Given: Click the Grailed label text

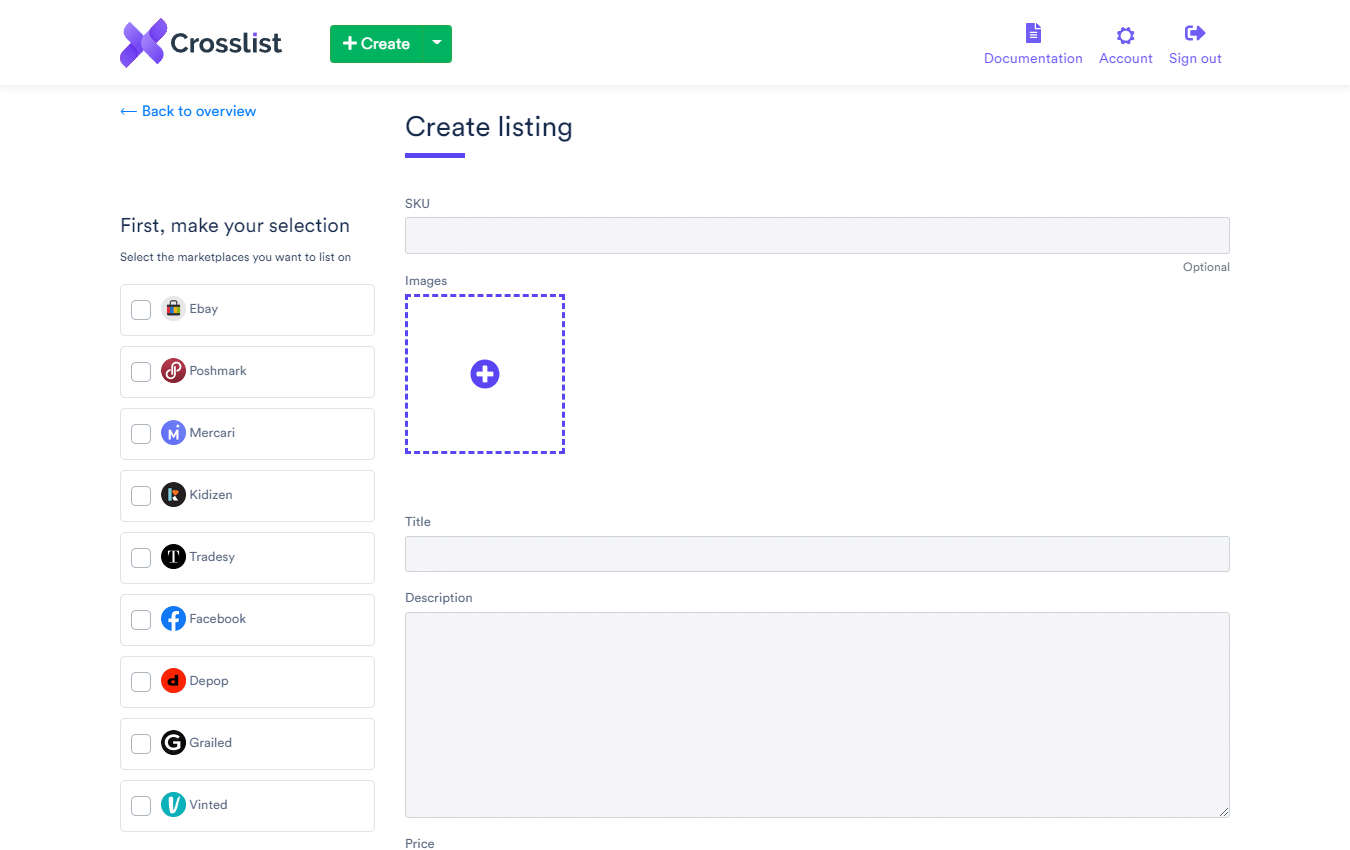Looking at the screenshot, I should tap(211, 743).
